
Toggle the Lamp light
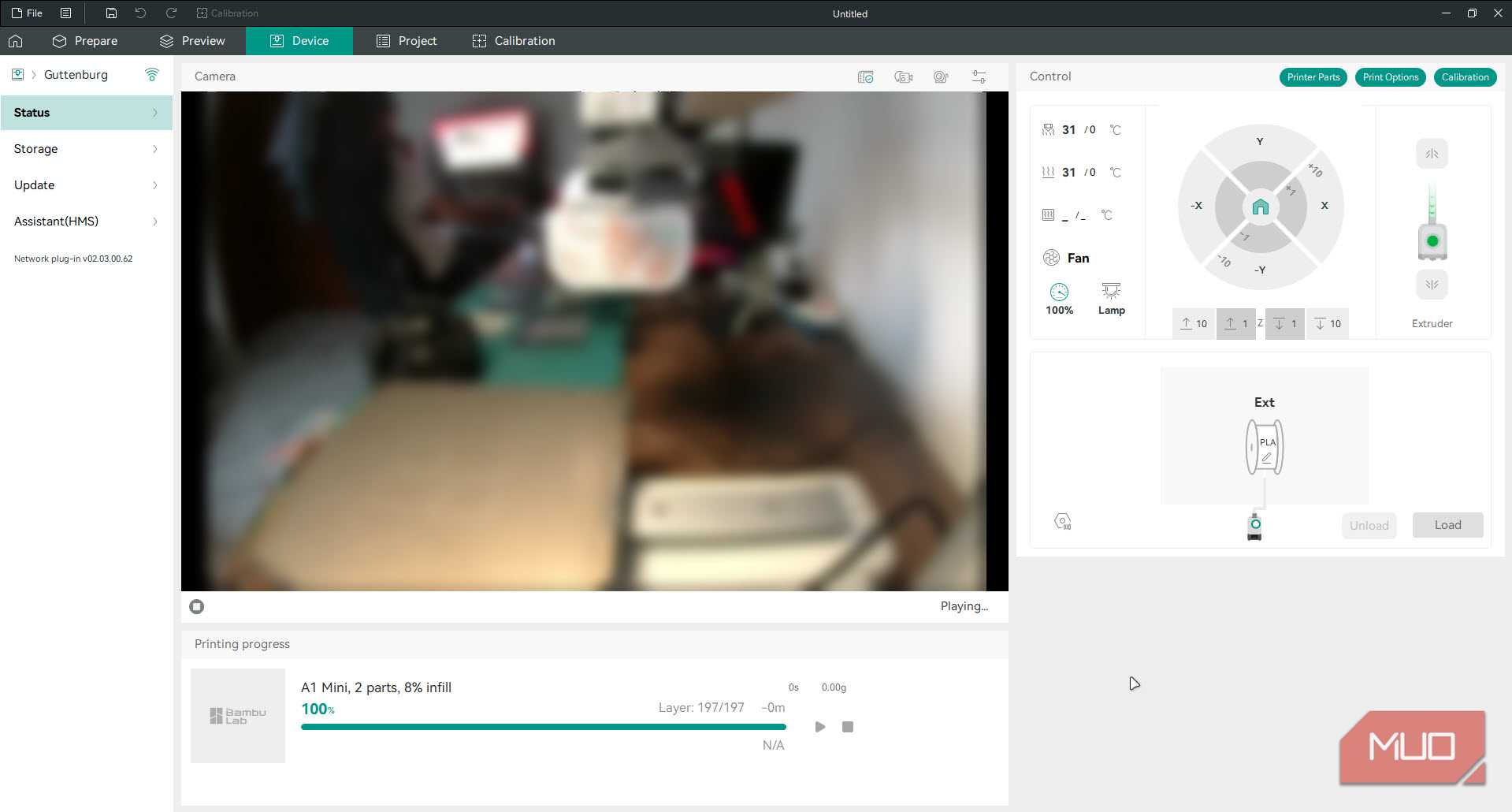pos(1111,300)
